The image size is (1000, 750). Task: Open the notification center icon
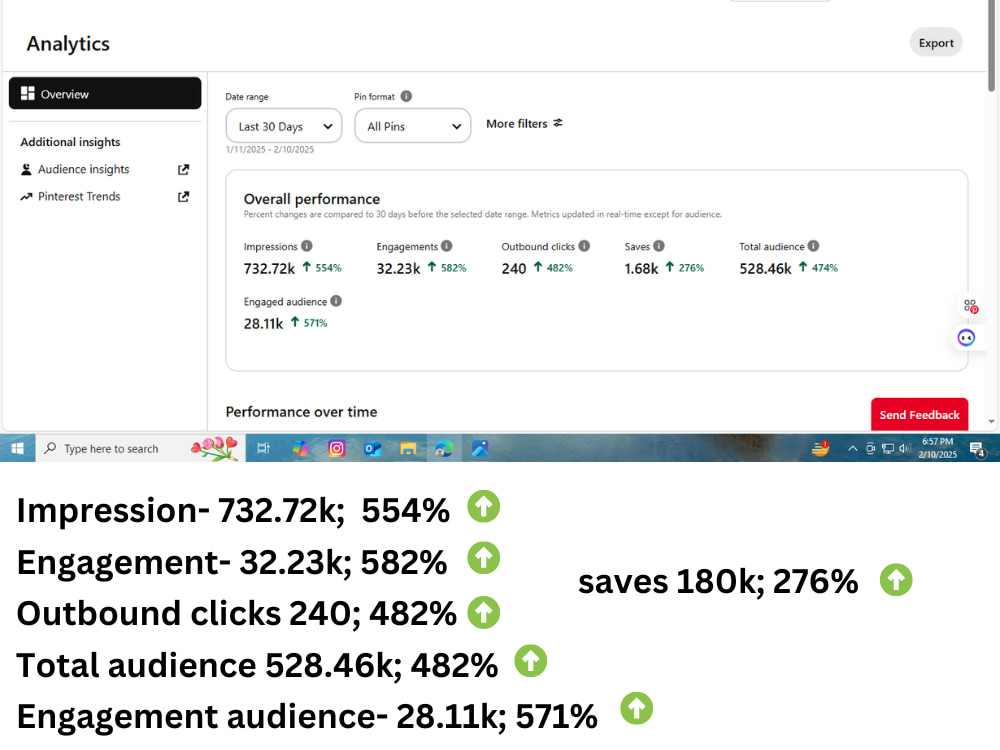point(977,450)
